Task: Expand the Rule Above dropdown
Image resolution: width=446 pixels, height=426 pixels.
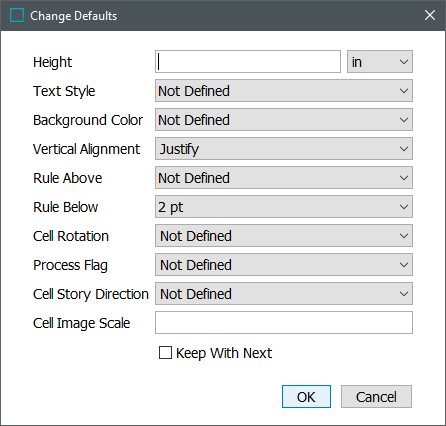Action: click(x=284, y=178)
